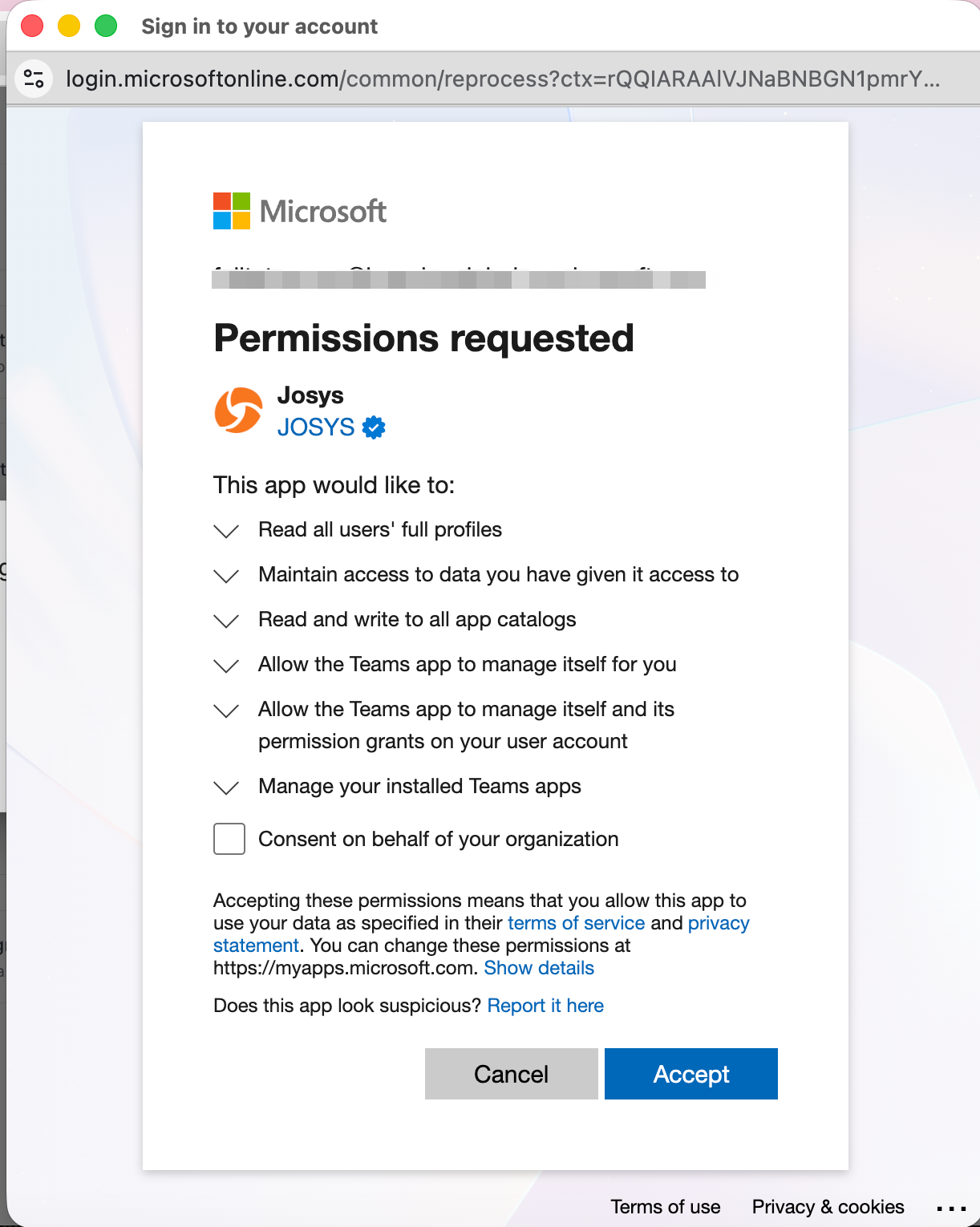Enable Consent on behalf of your organization
The width and height of the screenshot is (980, 1227).
click(229, 839)
